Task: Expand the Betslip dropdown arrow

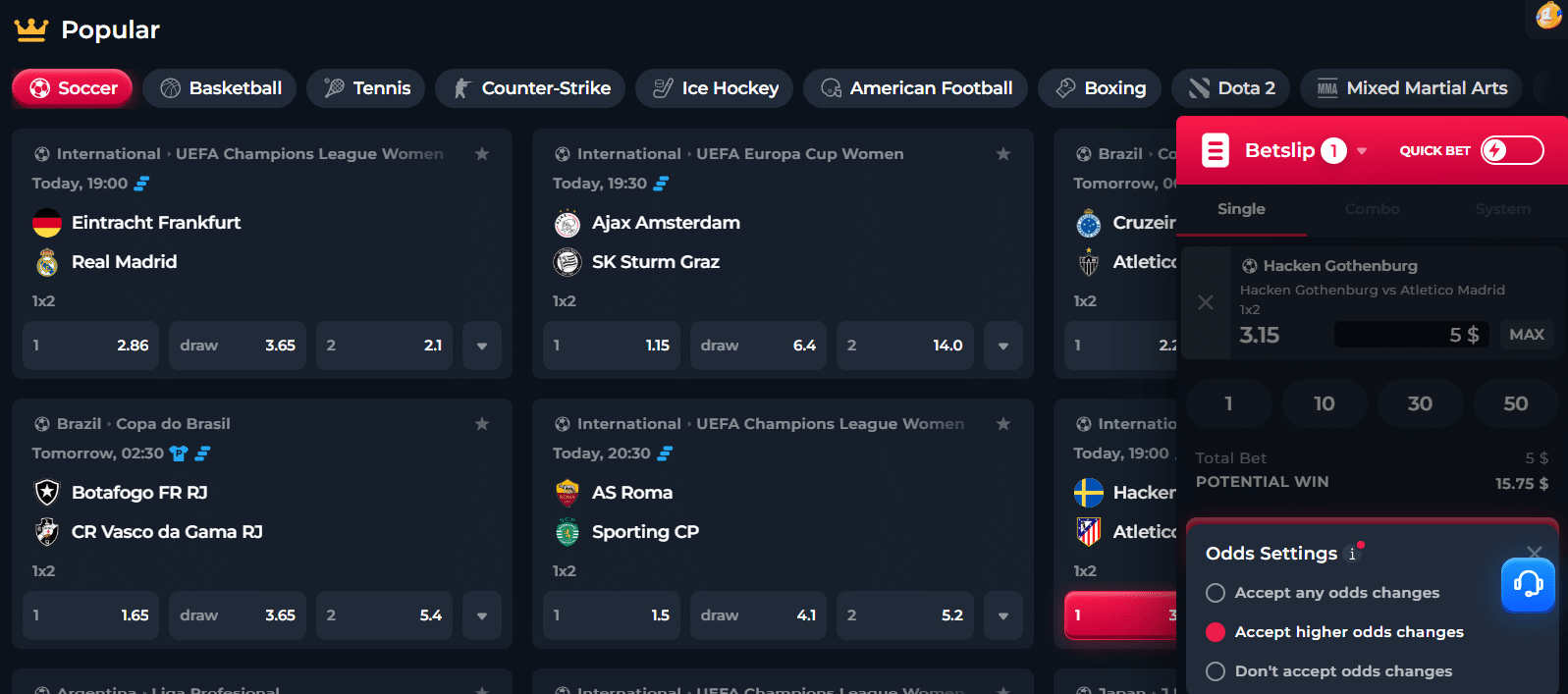Action: coord(1362,151)
